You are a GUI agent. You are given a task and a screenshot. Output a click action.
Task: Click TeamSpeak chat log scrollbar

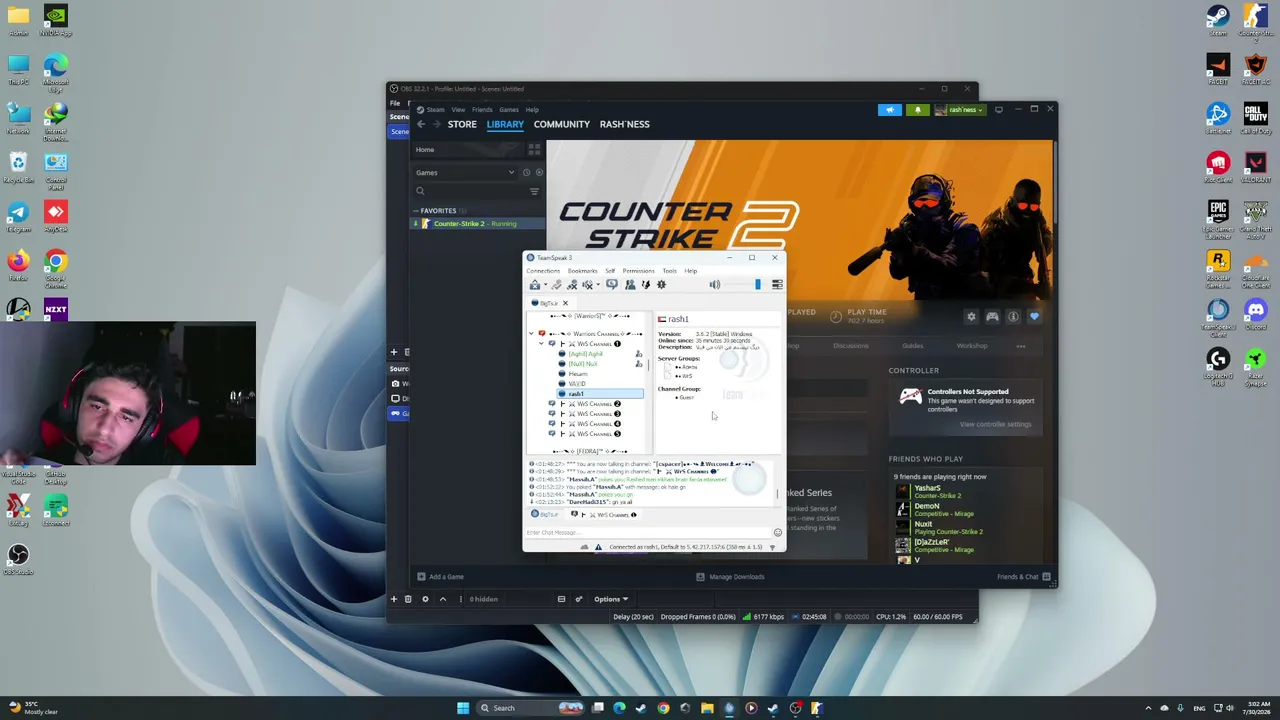(777, 493)
